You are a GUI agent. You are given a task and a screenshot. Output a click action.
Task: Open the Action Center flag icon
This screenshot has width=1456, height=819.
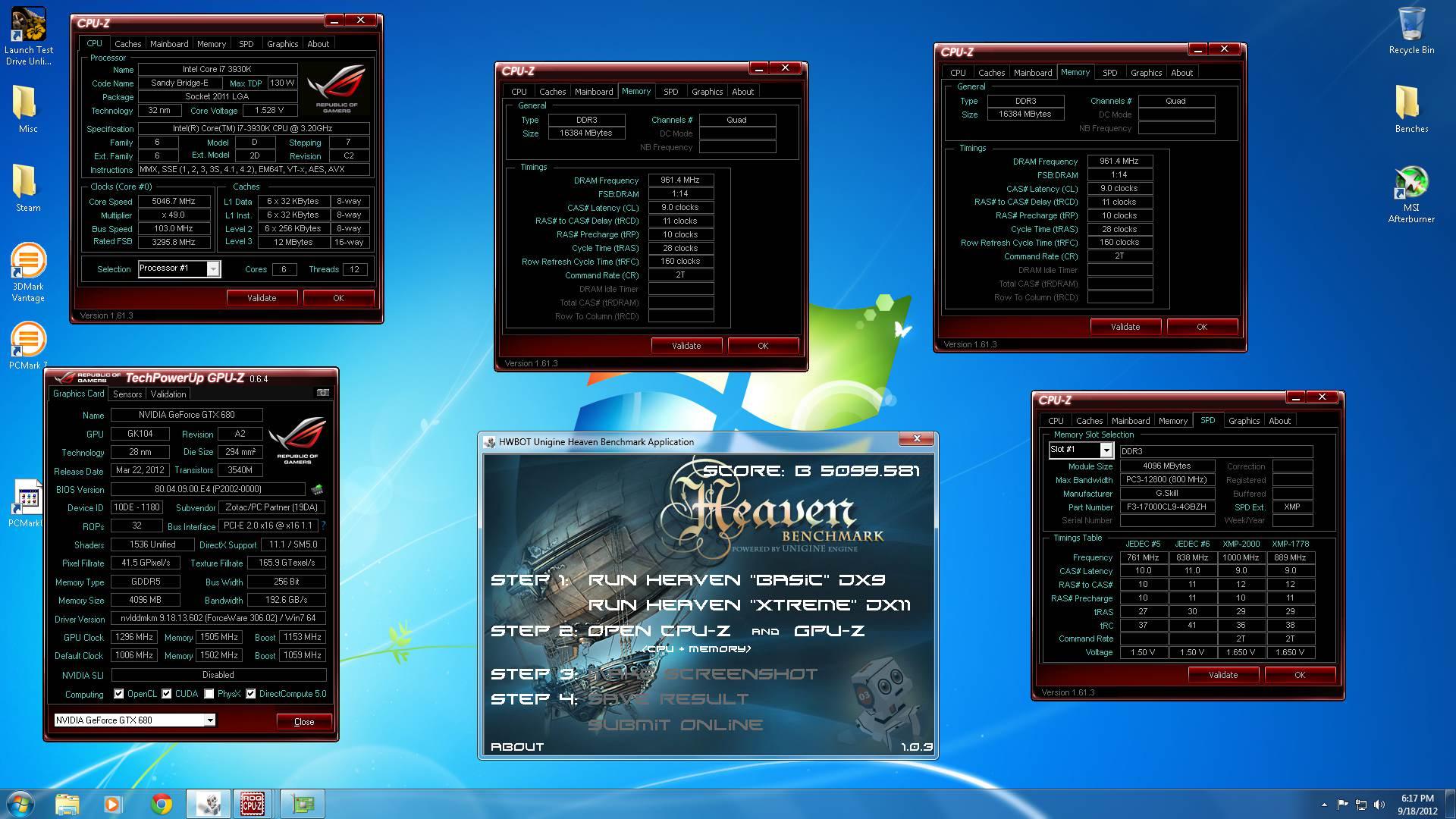coord(1342,805)
